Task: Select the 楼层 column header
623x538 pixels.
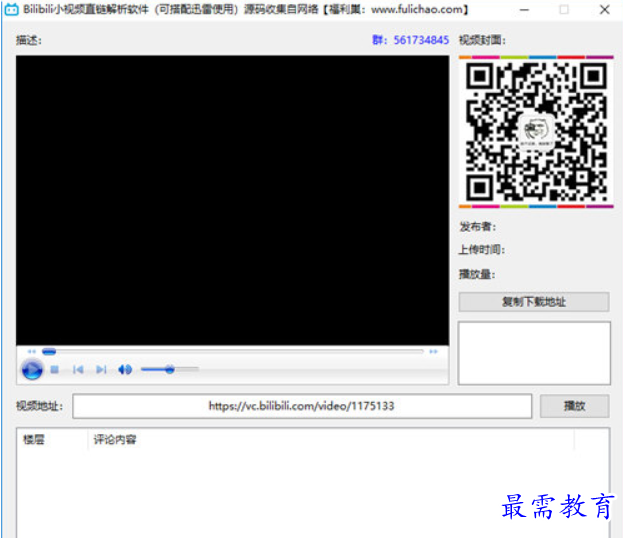Action: point(52,439)
